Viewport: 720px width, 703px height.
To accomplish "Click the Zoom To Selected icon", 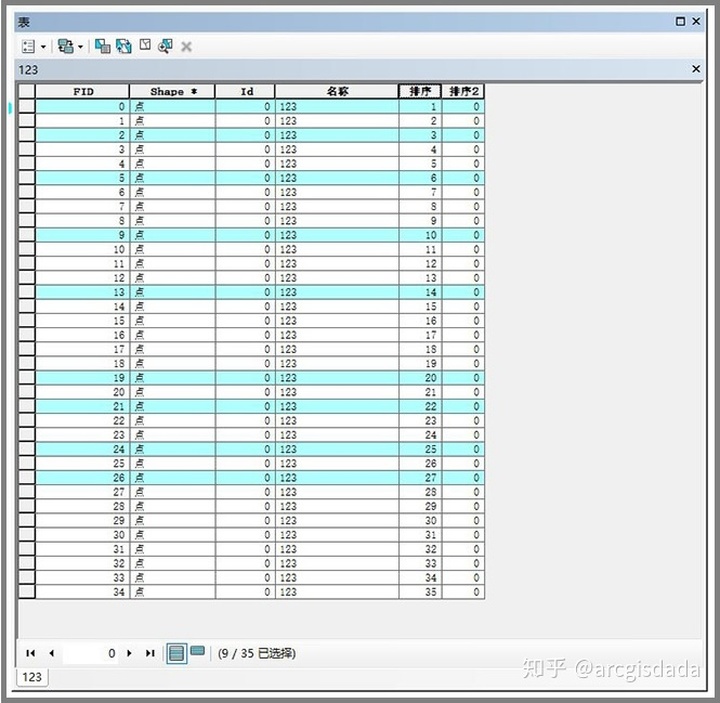I will (165, 46).
